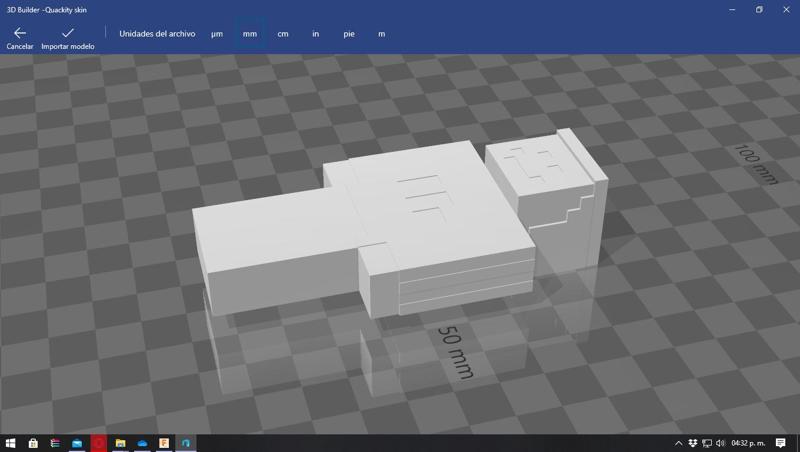Minimize the 3D Builder window
The image size is (800, 452).
(732, 9)
